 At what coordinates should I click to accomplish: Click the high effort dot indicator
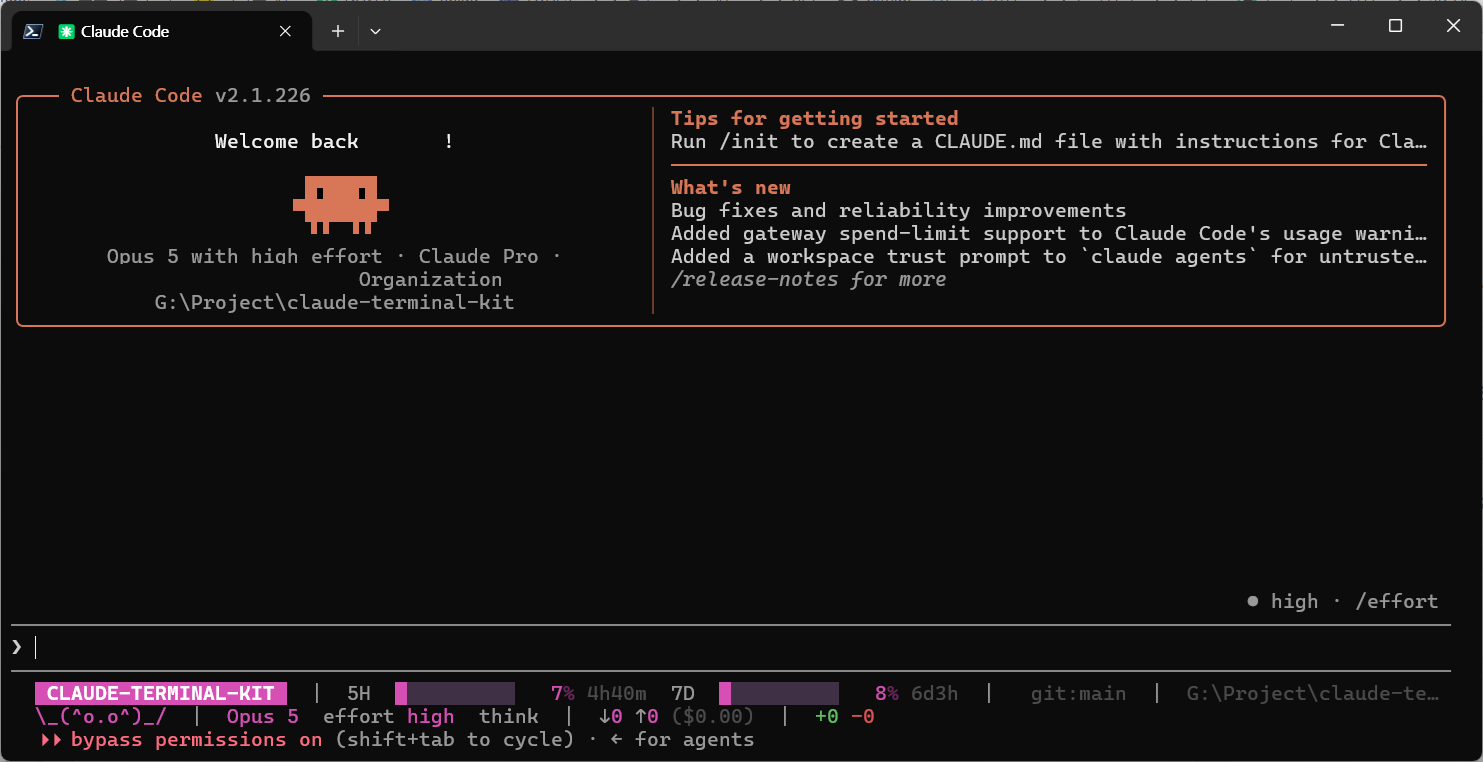(x=1252, y=601)
